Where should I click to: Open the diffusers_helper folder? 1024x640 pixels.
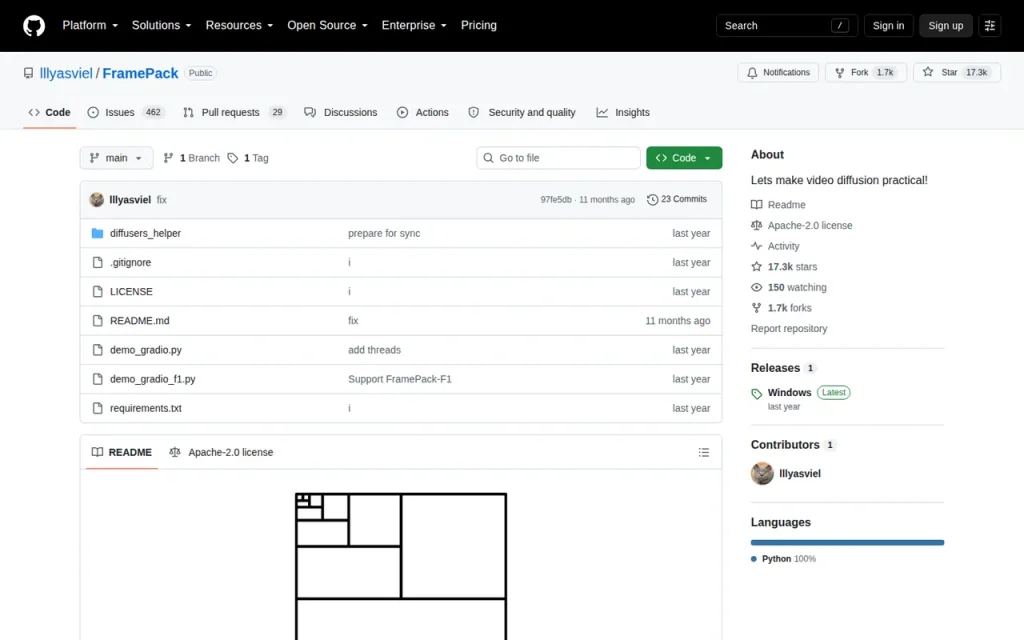coord(145,233)
